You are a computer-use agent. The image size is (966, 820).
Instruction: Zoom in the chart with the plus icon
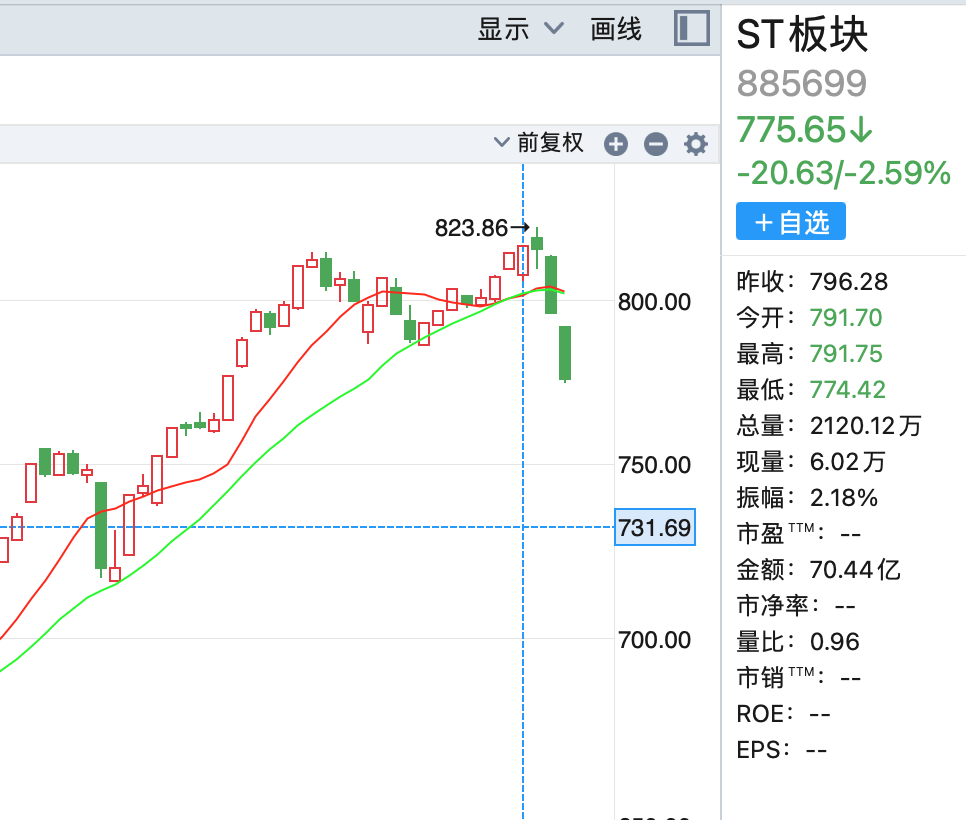pos(616,144)
